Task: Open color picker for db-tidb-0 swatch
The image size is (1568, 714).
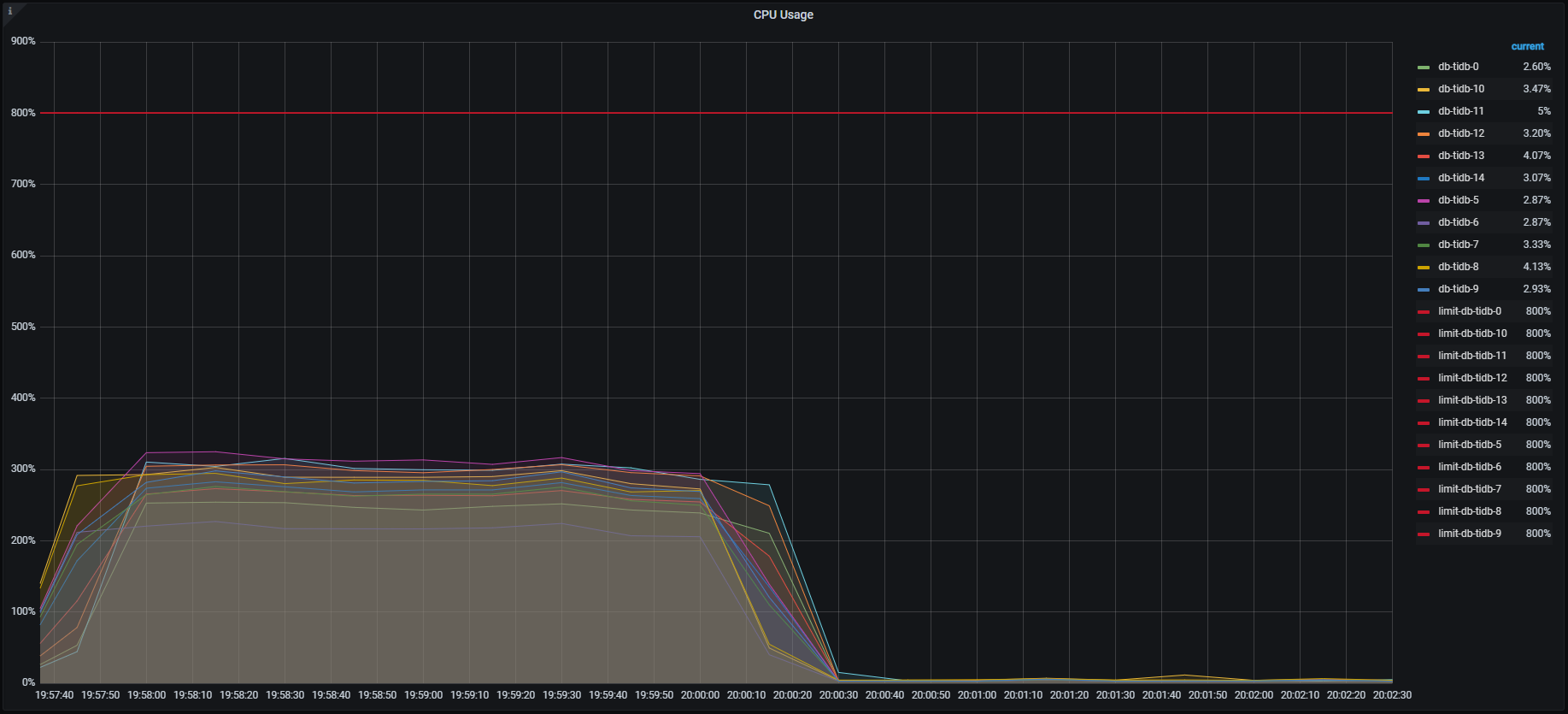Action: [1423, 68]
